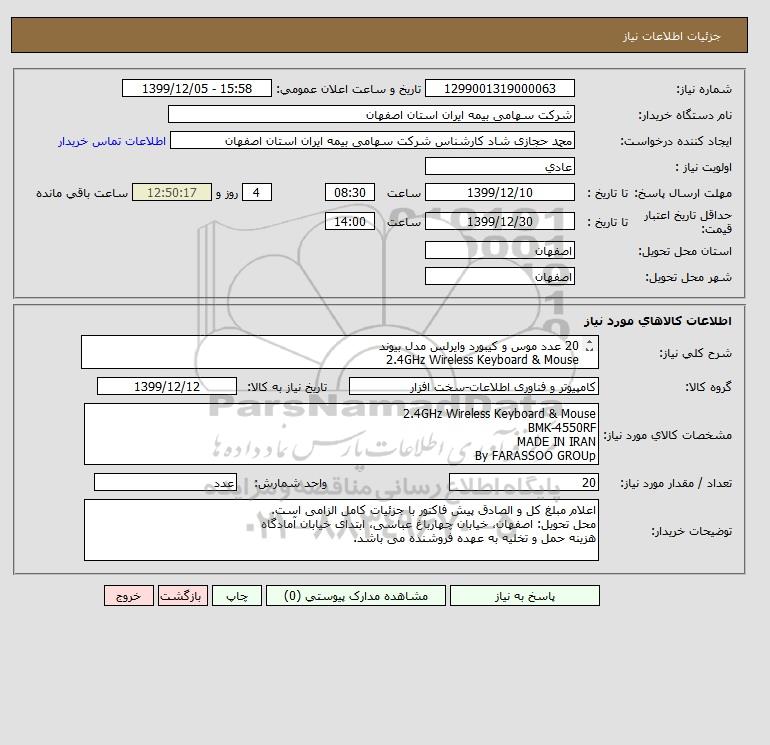
Task: Click the شماره نیاز label
Action: pos(704,89)
